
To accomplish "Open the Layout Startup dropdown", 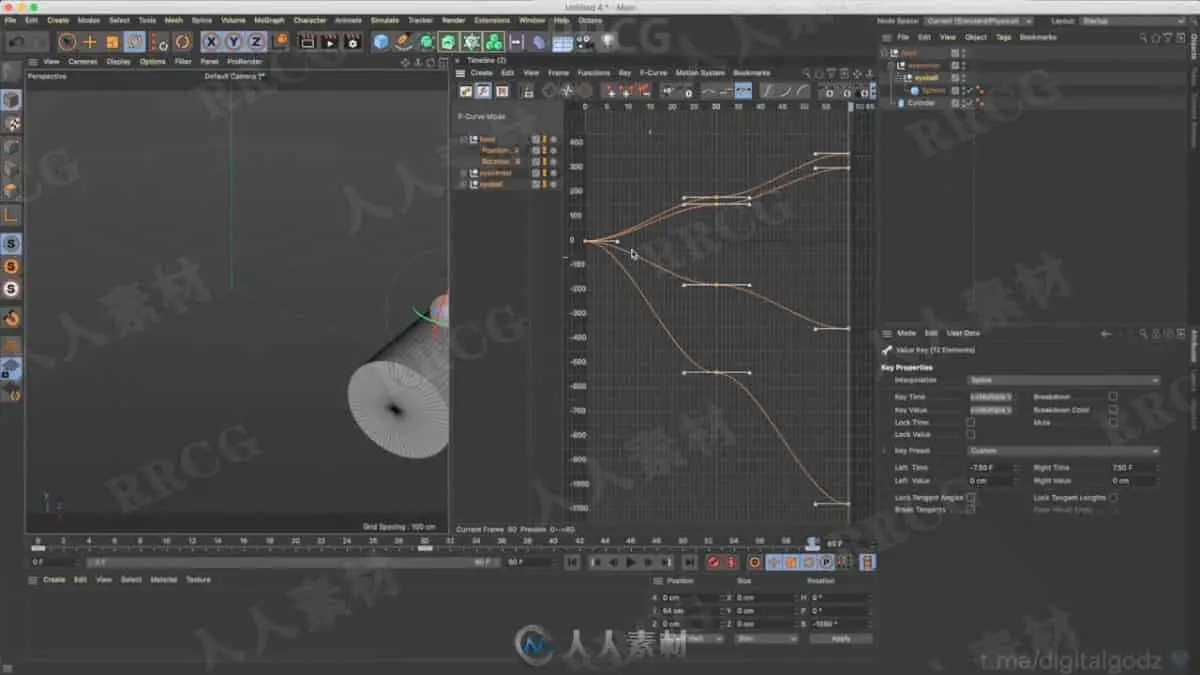I will (x=1133, y=21).
